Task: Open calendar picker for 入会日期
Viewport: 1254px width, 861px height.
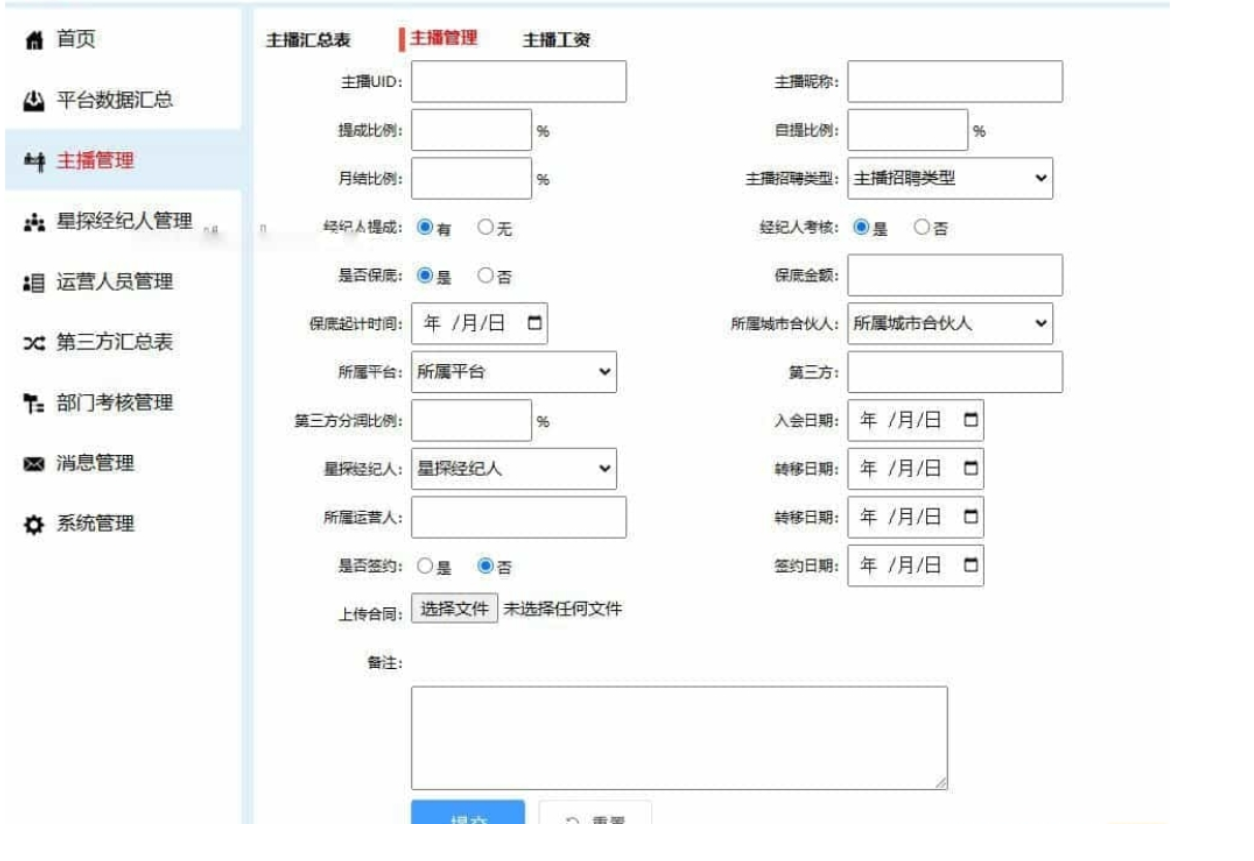Action: coord(970,420)
